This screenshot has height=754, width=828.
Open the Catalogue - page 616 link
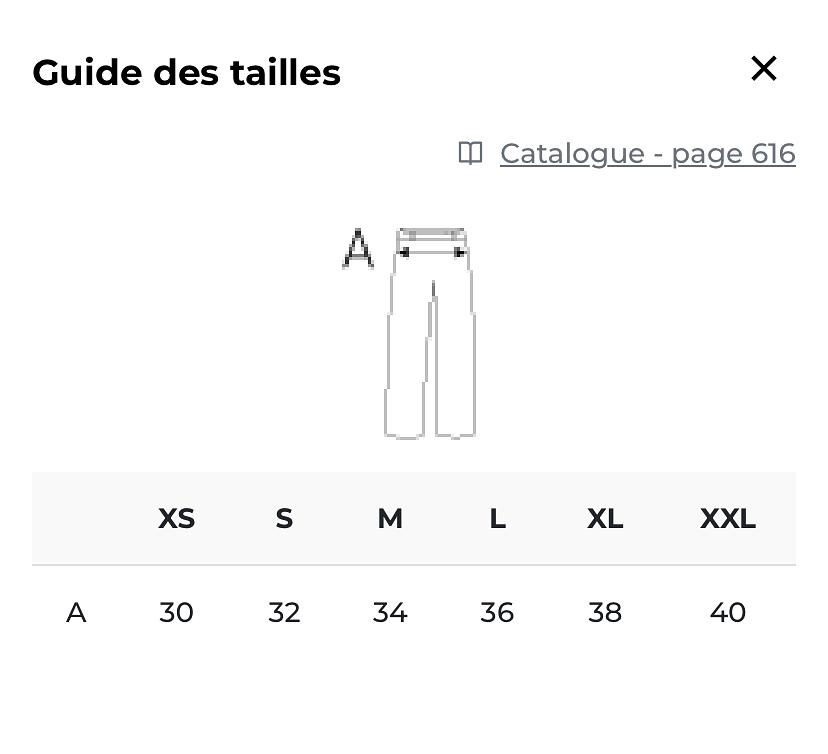[647, 154]
